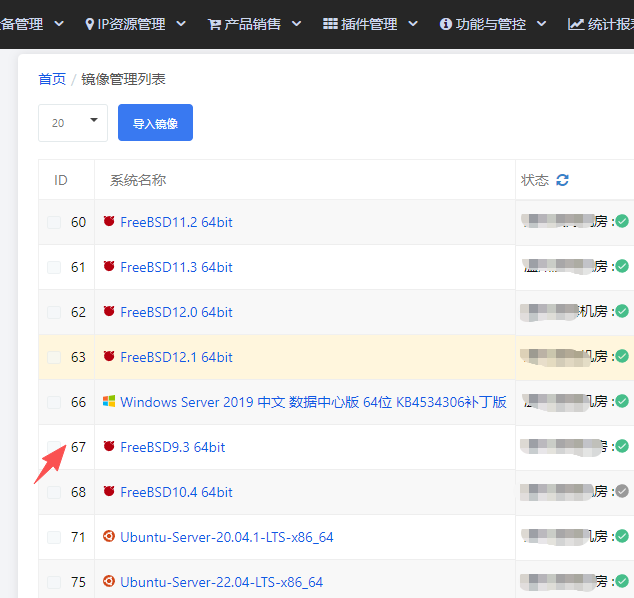Go to 首页 via breadcrumb link
The height and width of the screenshot is (598, 634).
tap(52, 79)
